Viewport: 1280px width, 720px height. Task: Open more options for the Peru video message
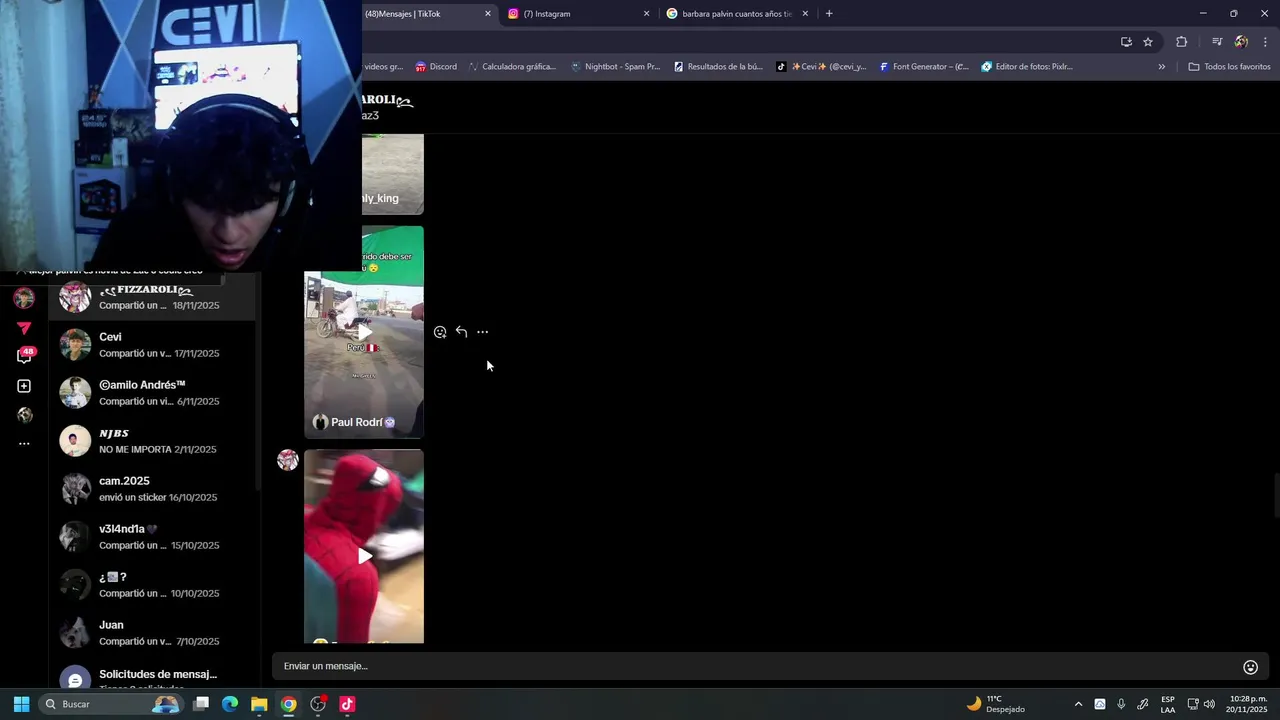pos(482,332)
